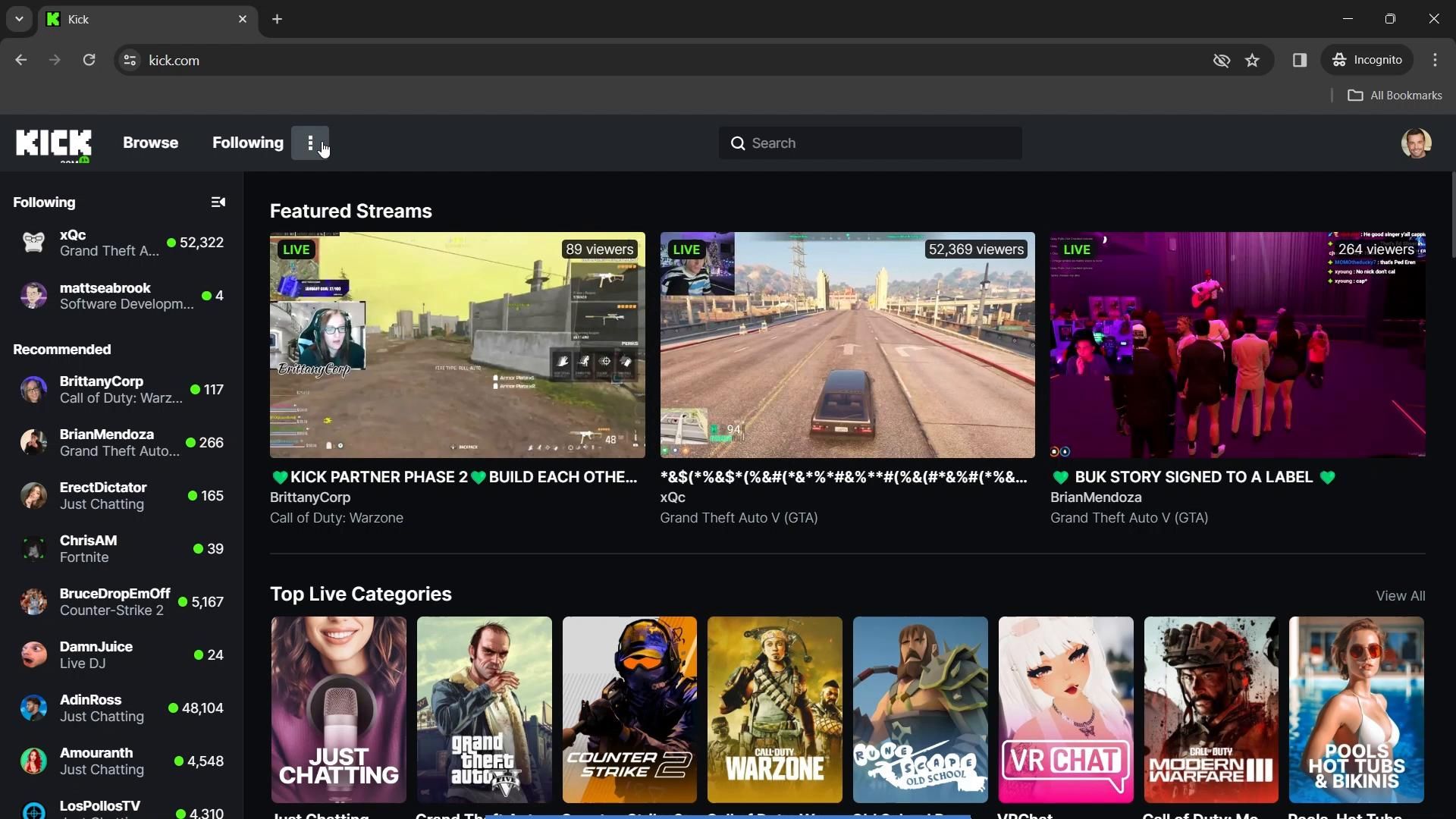Open Chrome's three-dot menu
Viewport: 1456px width, 819px height.
click(x=1435, y=60)
